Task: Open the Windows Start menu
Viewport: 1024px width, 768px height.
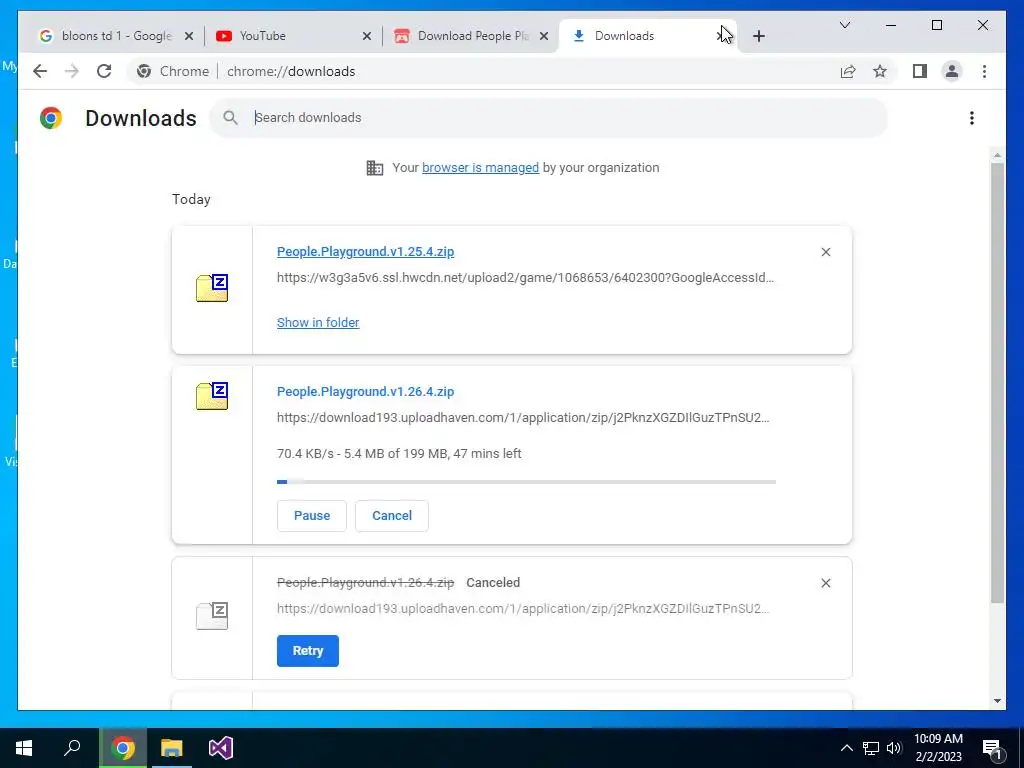Action: tap(24, 748)
